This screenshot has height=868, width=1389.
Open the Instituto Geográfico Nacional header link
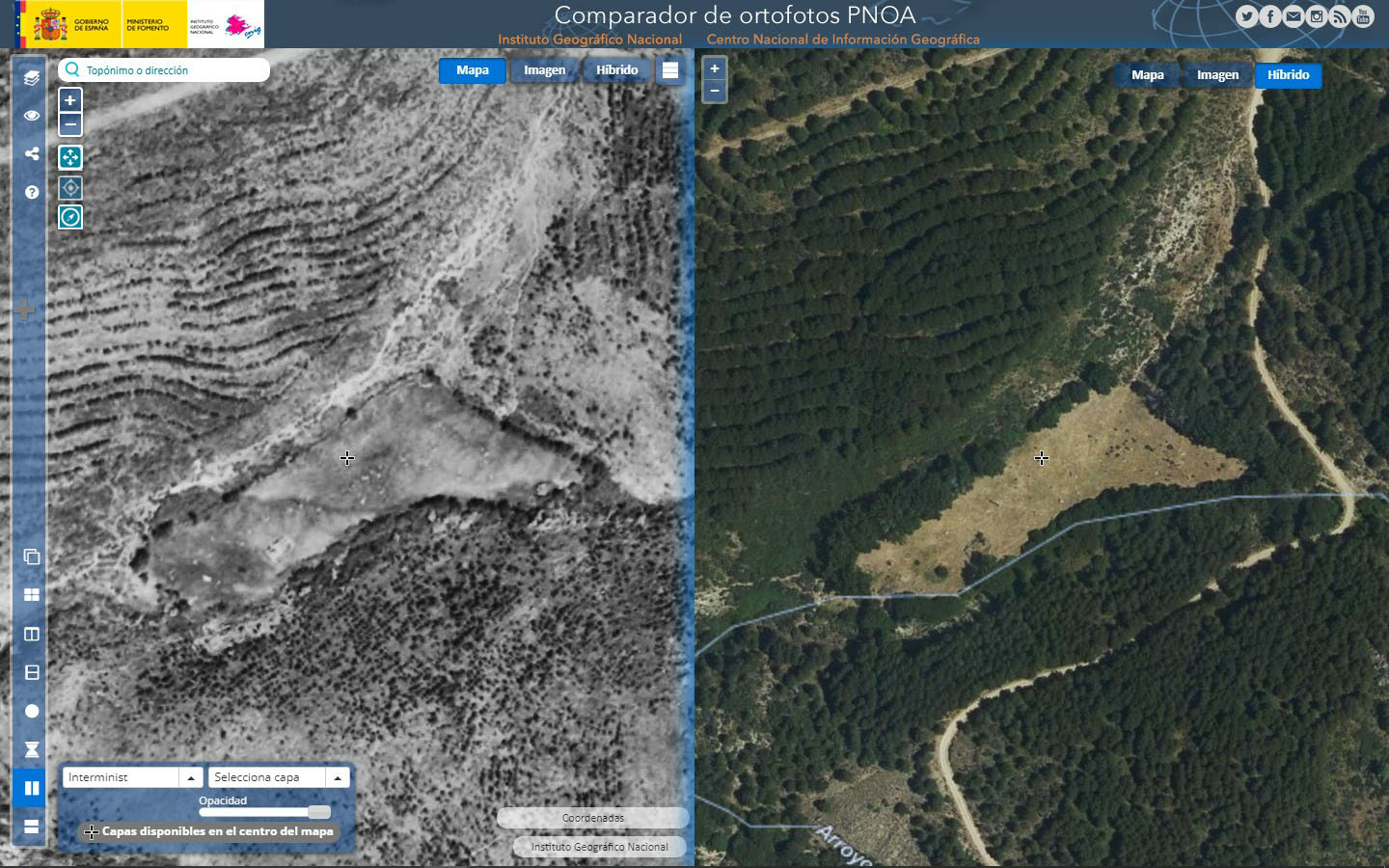[x=590, y=40]
